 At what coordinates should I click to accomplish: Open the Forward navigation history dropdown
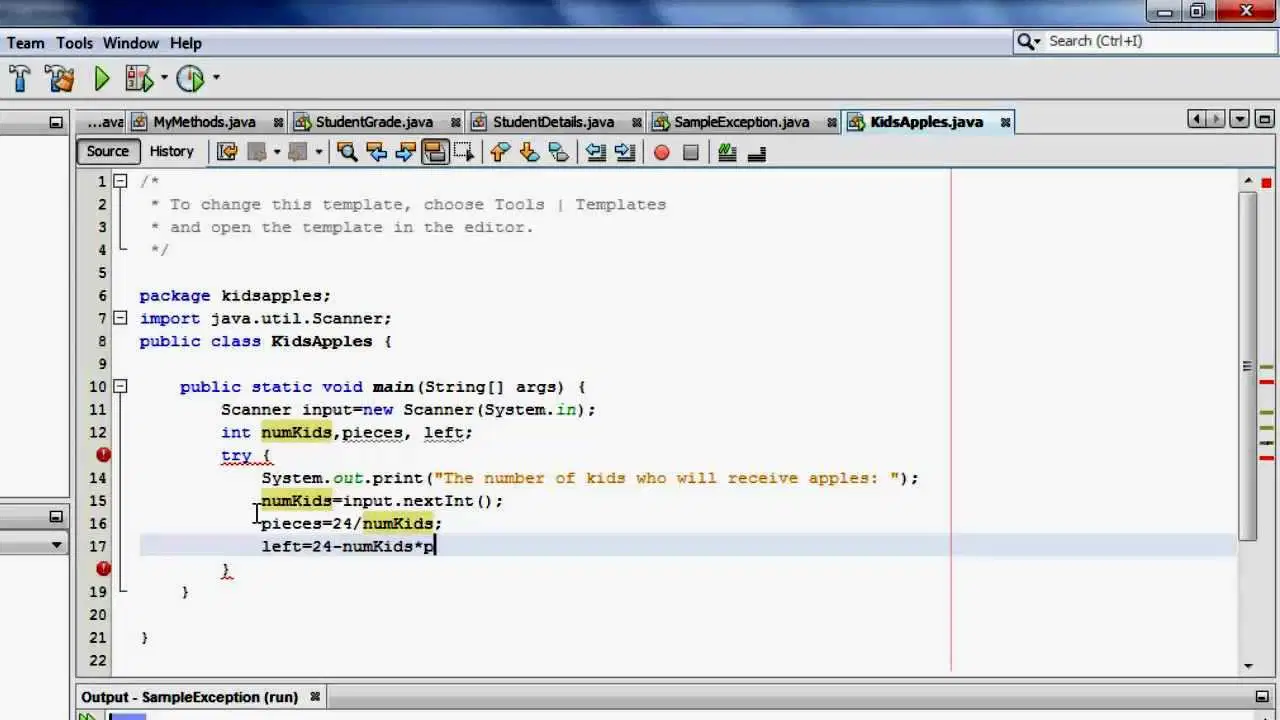click(x=319, y=152)
